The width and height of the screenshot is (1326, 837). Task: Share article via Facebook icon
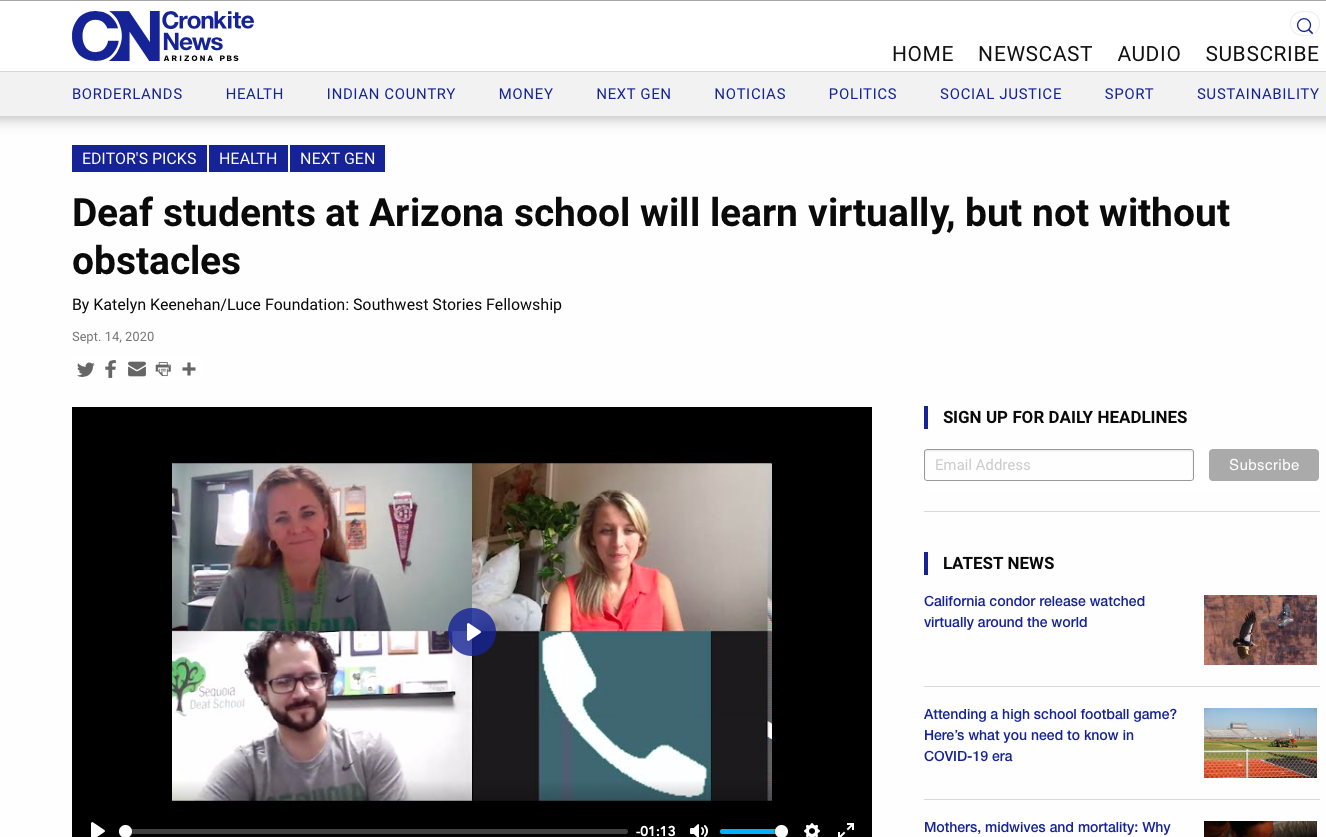(111, 370)
